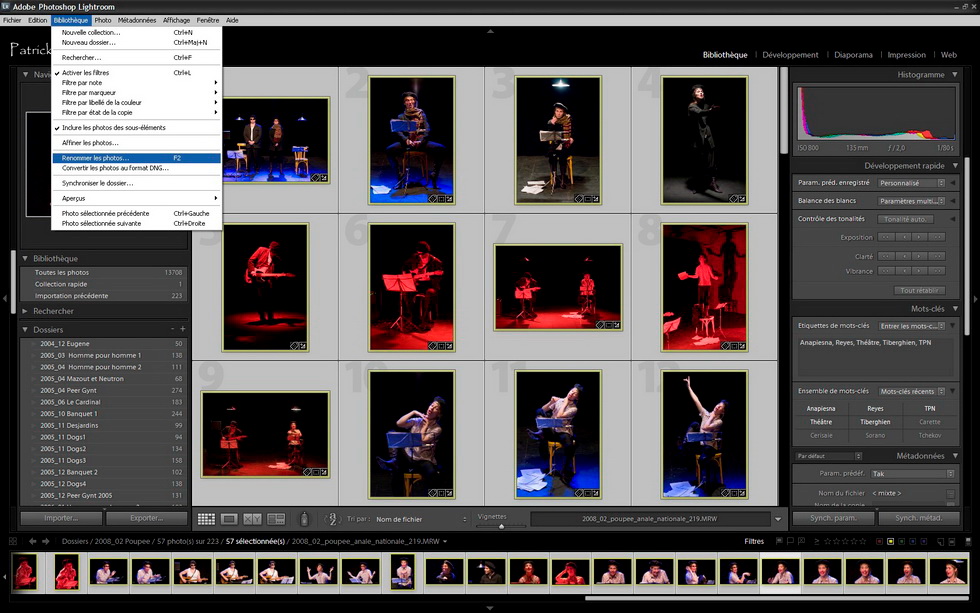Open the 'Balance des blancs' dropdown
Image resolution: width=980 pixels, height=613 pixels.
pyautogui.click(x=911, y=201)
